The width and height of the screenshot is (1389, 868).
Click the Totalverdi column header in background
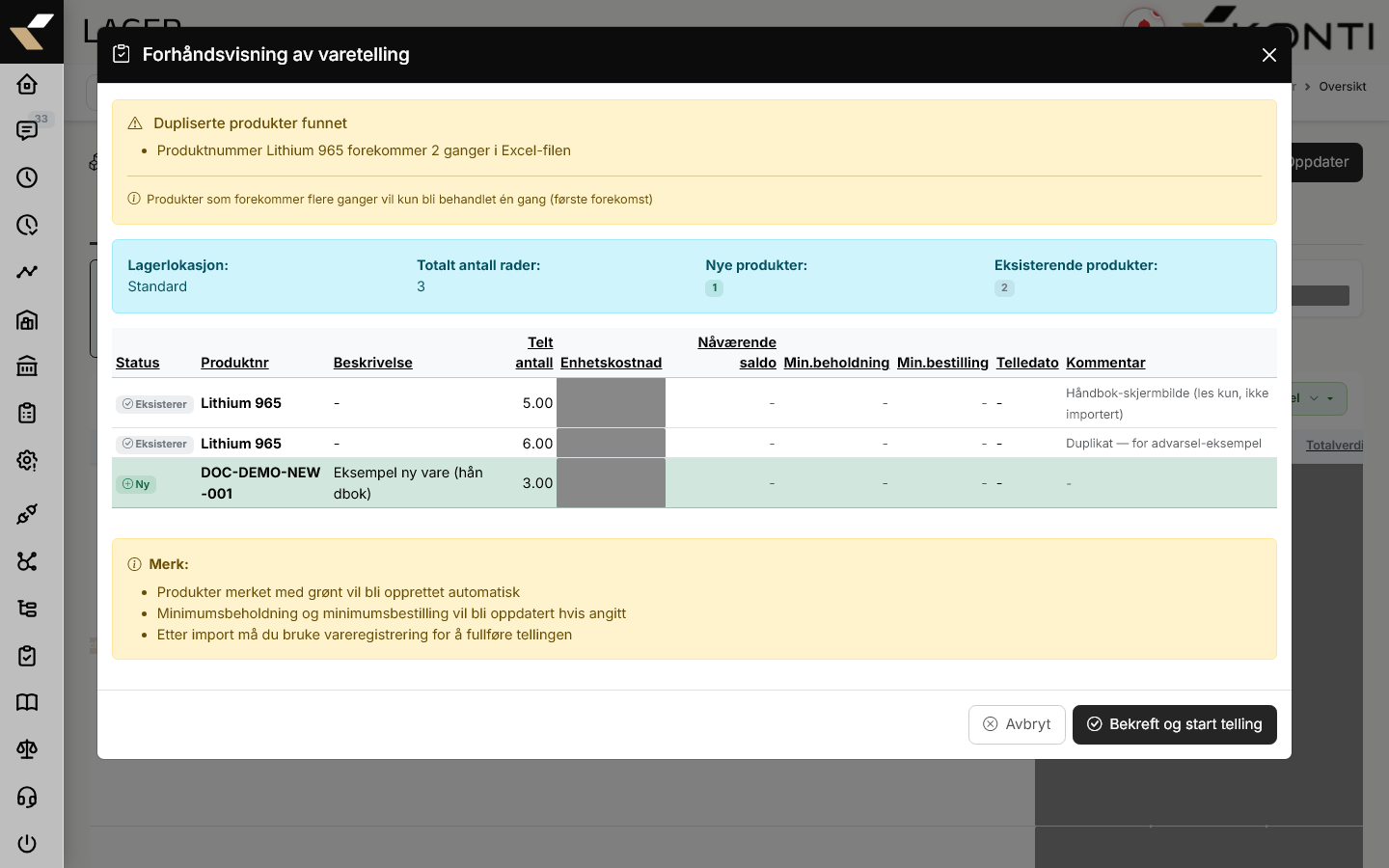point(1334,445)
